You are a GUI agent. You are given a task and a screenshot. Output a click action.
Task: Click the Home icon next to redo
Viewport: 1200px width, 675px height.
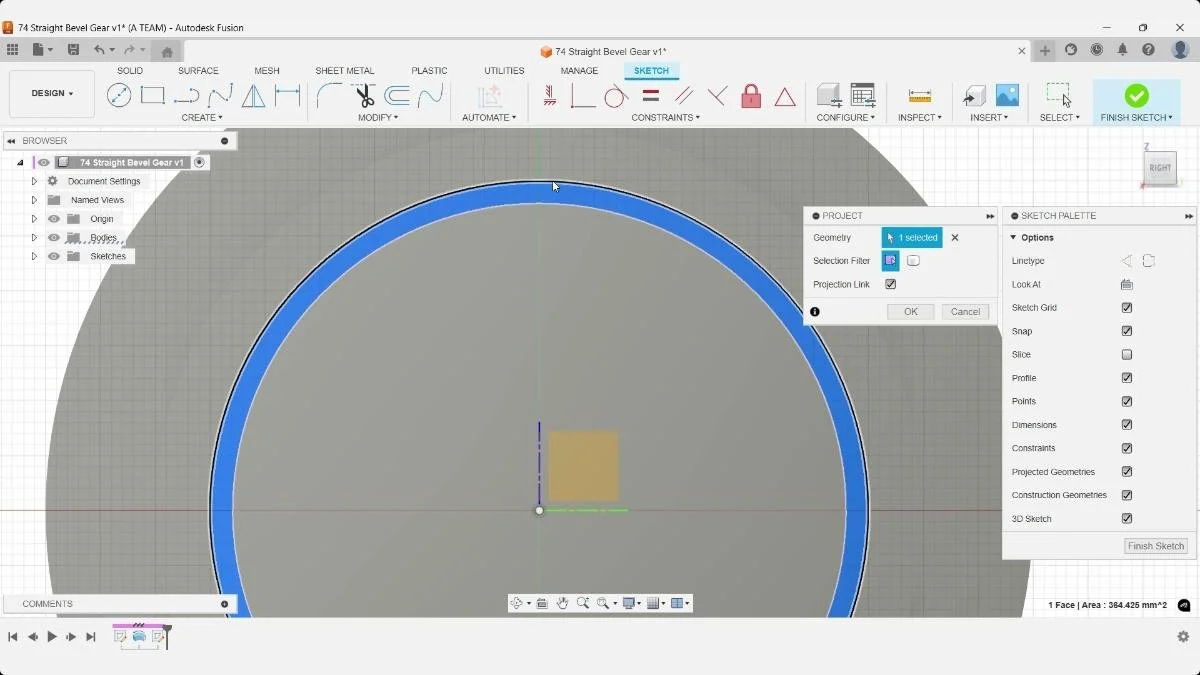(167, 51)
